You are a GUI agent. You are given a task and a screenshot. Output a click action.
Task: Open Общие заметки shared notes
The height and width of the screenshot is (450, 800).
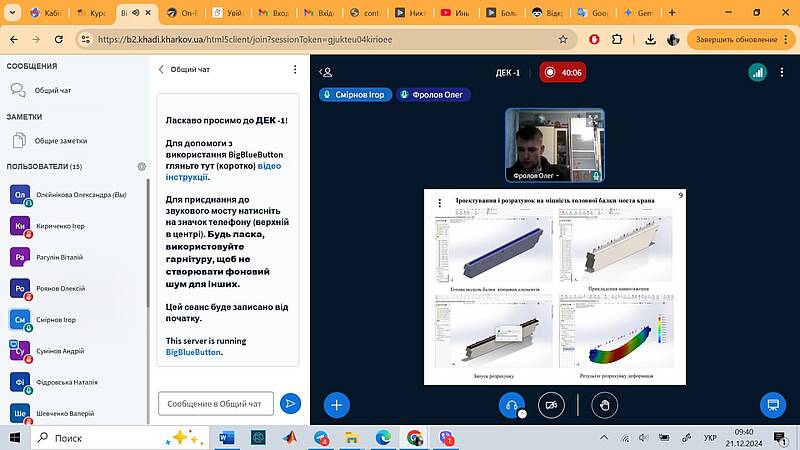[x=60, y=141]
